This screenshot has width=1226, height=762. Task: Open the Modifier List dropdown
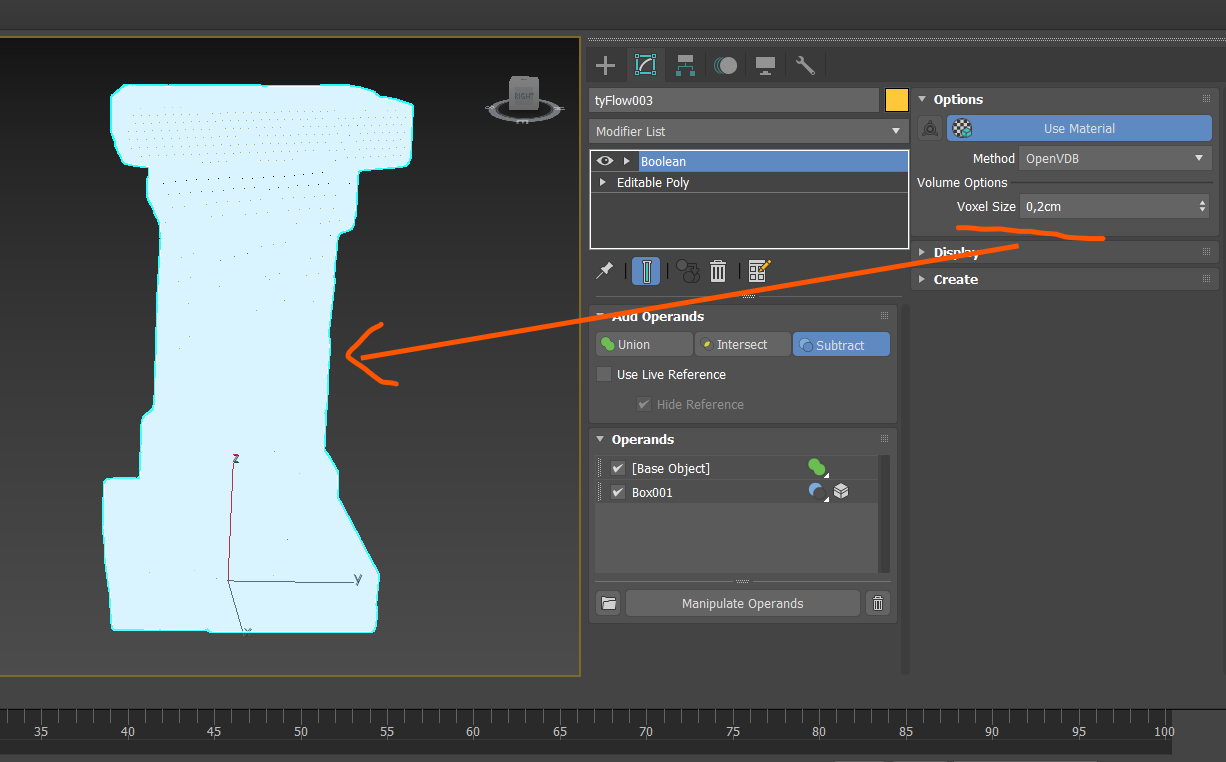click(748, 131)
